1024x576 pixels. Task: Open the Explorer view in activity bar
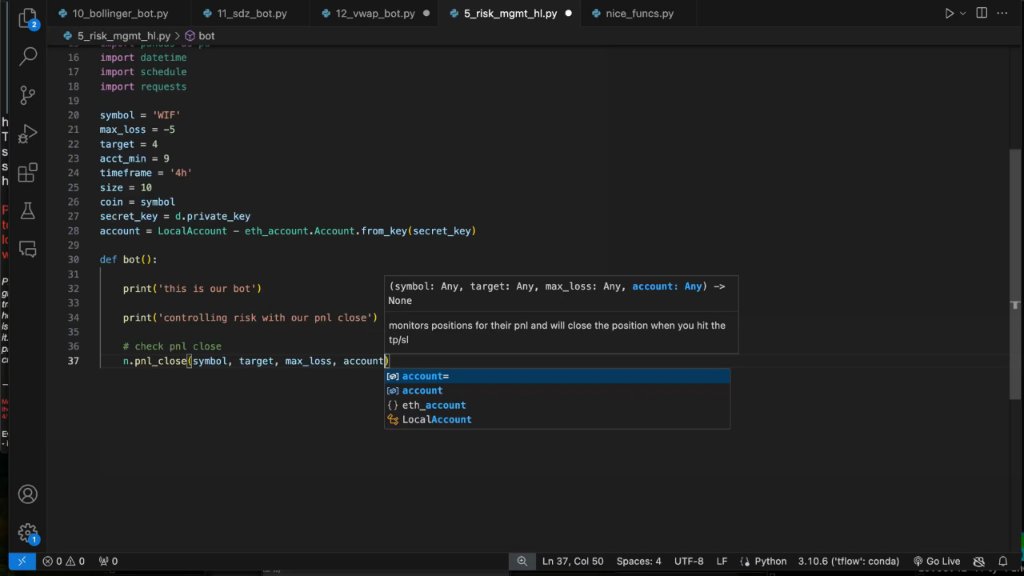(27, 18)
